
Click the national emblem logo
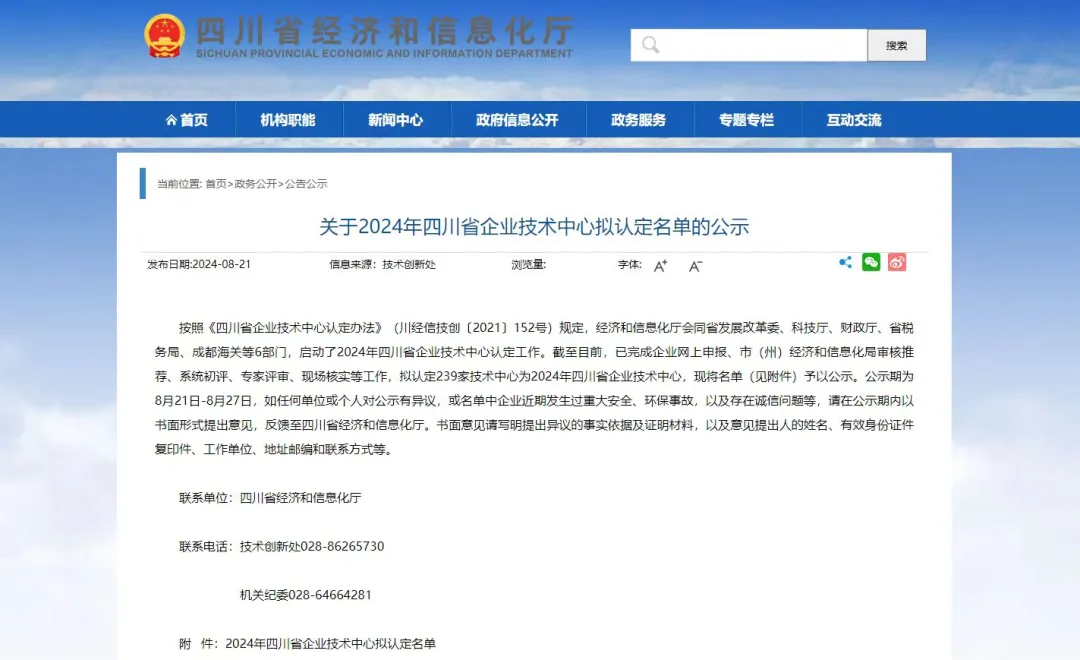(x=164, y=36)
